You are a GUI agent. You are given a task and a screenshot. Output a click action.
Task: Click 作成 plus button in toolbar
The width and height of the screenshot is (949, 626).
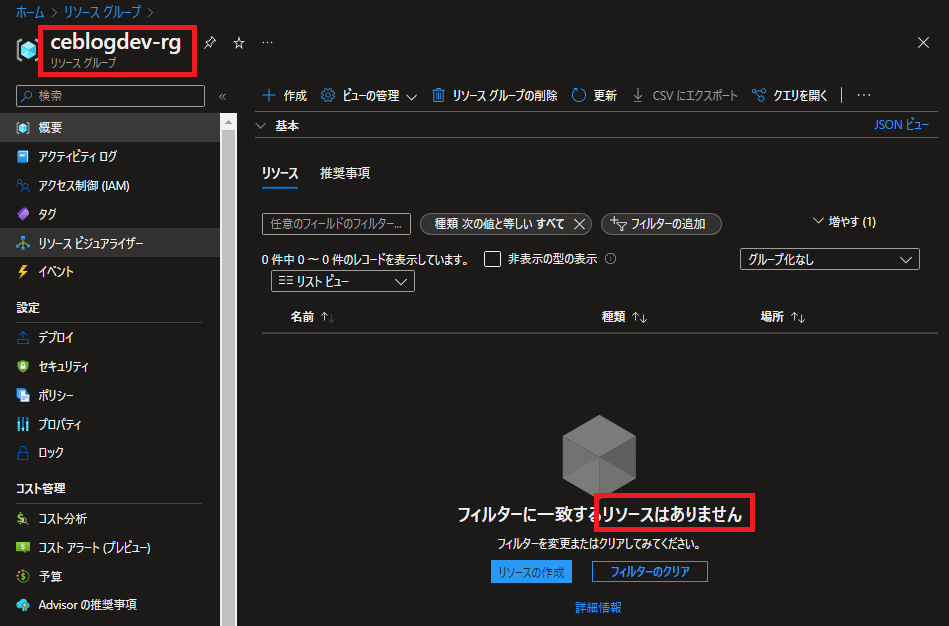click(x=284, y=96)
